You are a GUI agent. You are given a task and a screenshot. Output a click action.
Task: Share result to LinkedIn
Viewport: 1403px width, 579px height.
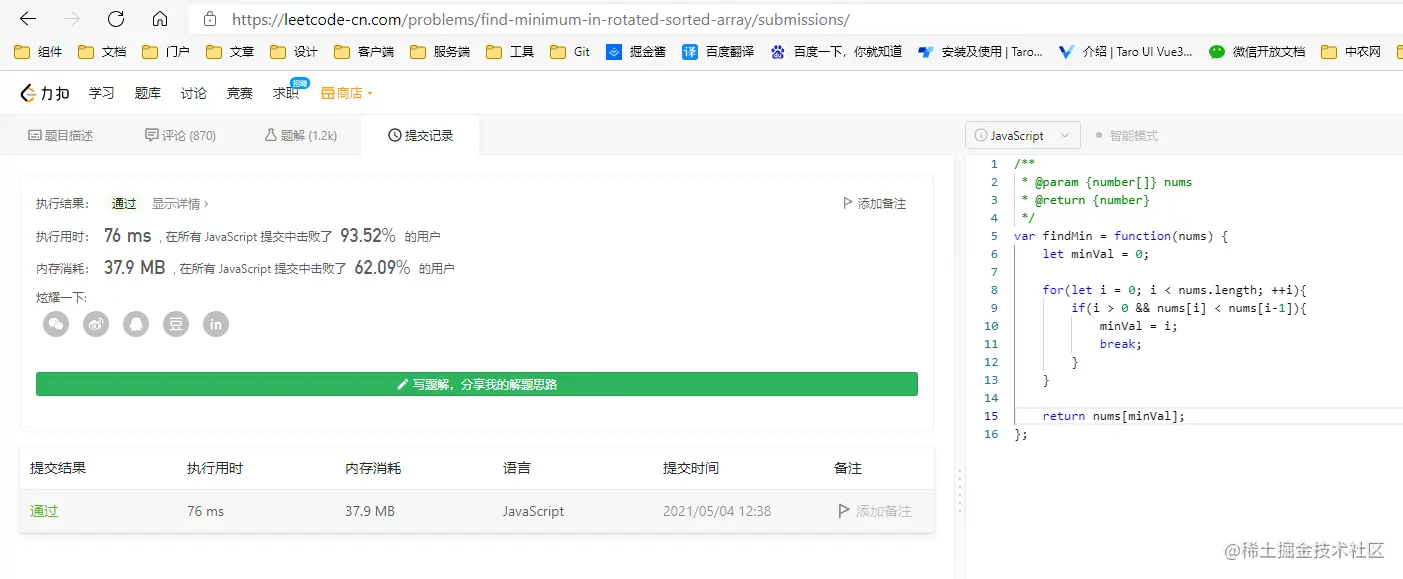[216, 324]
